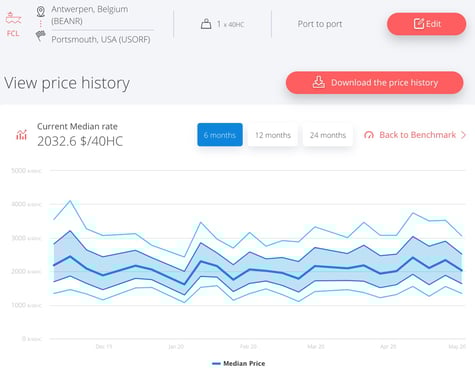Click the Edit button

426,24
